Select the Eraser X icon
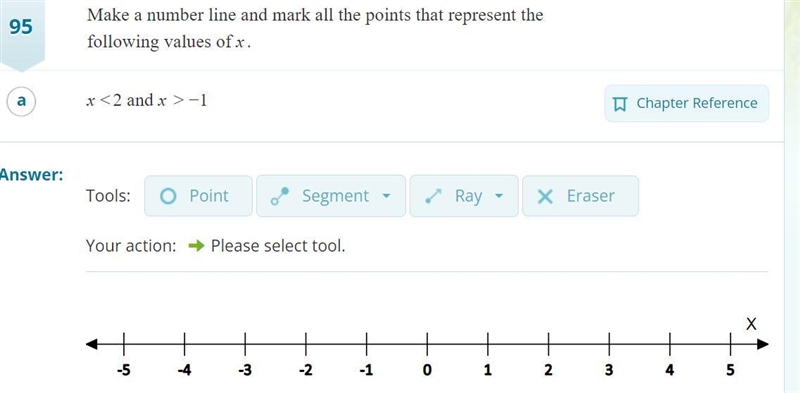The width and height of the screenshot is (800, 393). (545, 196)
